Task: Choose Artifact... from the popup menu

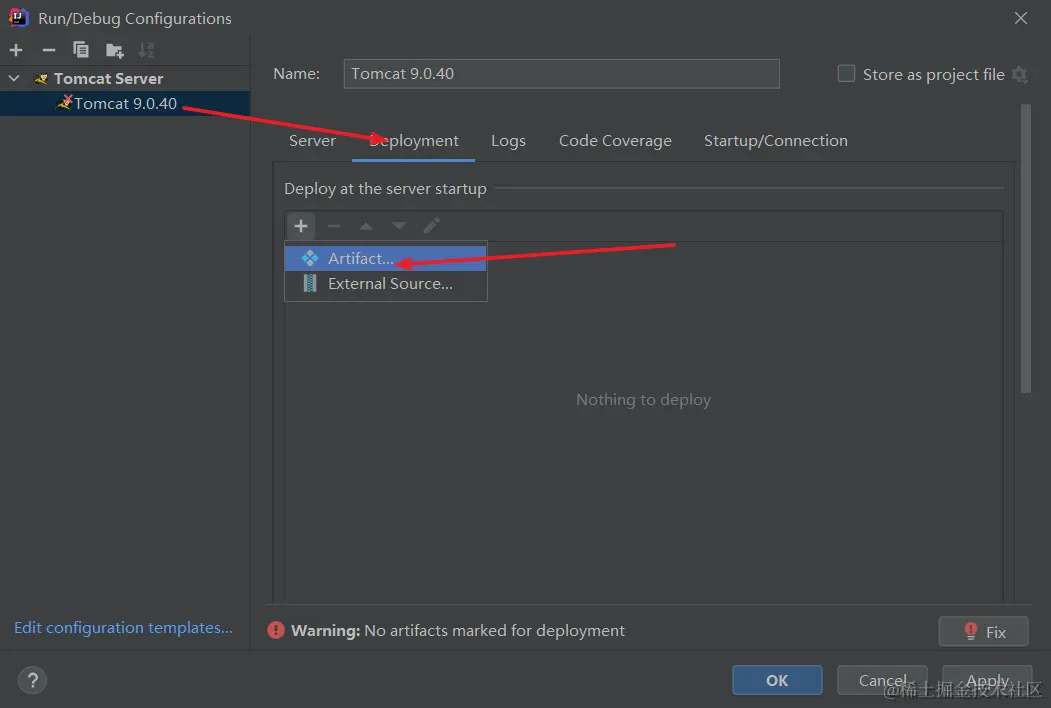Action: (x=385, y=258)
